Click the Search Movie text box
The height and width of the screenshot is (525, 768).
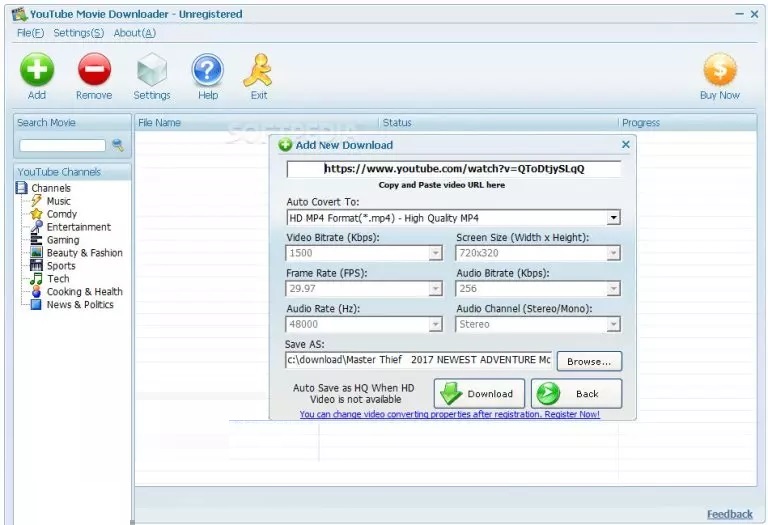click(63, 145)
